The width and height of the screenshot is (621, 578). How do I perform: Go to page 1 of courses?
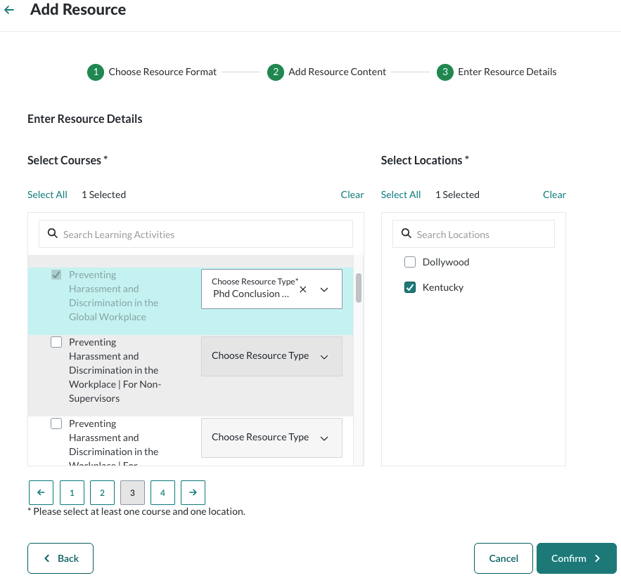click(x=72, y=493)
